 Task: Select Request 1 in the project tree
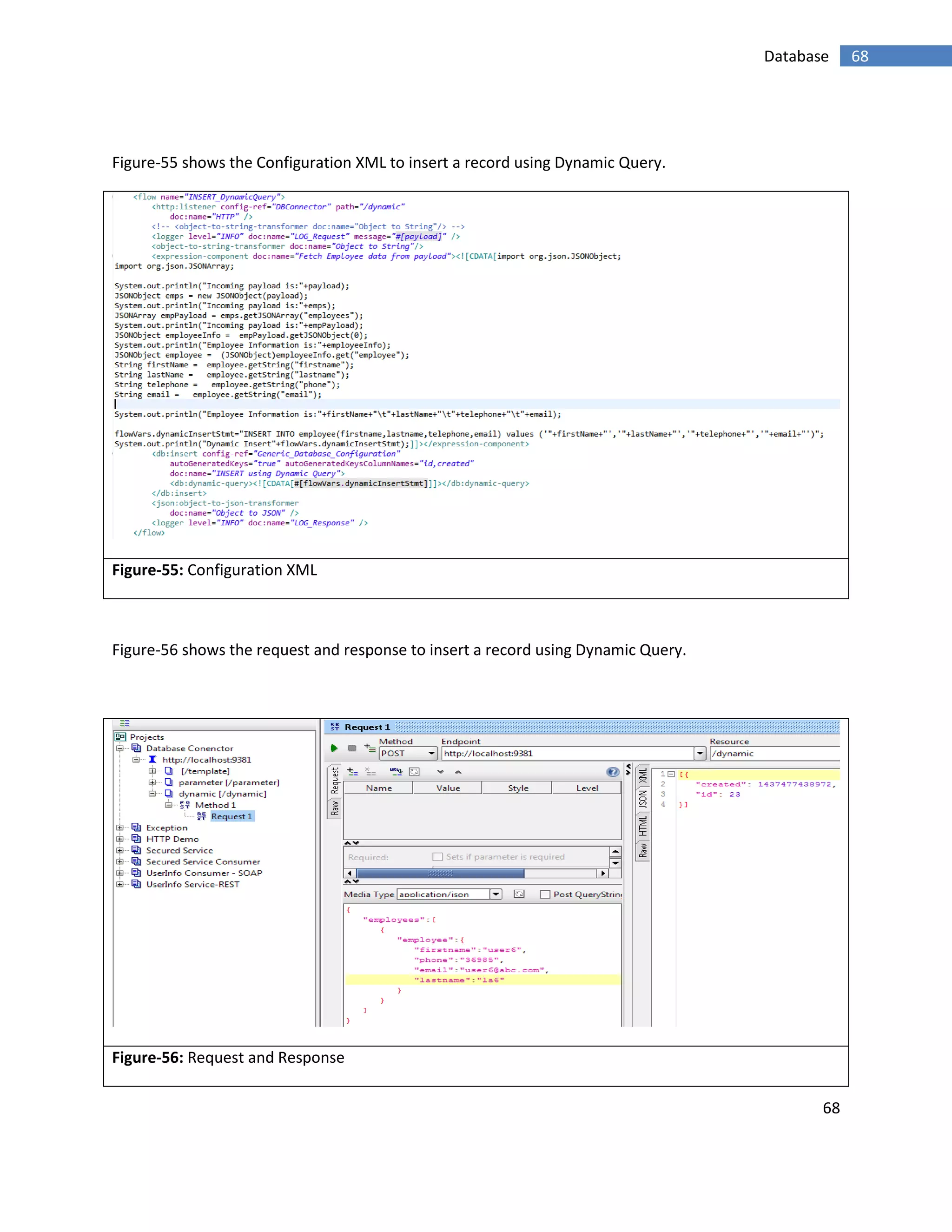tap(232, 816)
